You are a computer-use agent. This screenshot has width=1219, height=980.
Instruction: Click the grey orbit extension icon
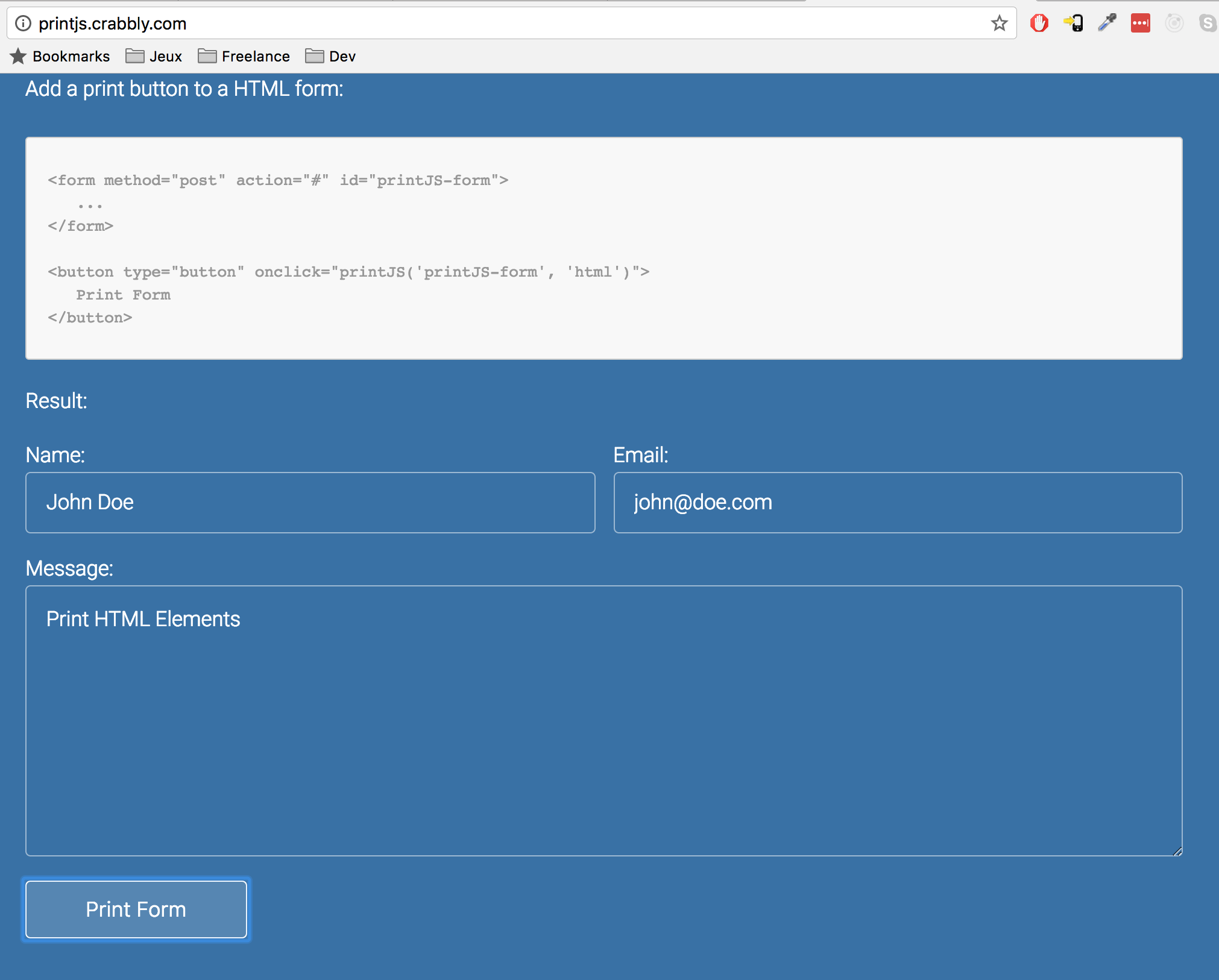pos(1174,24)
